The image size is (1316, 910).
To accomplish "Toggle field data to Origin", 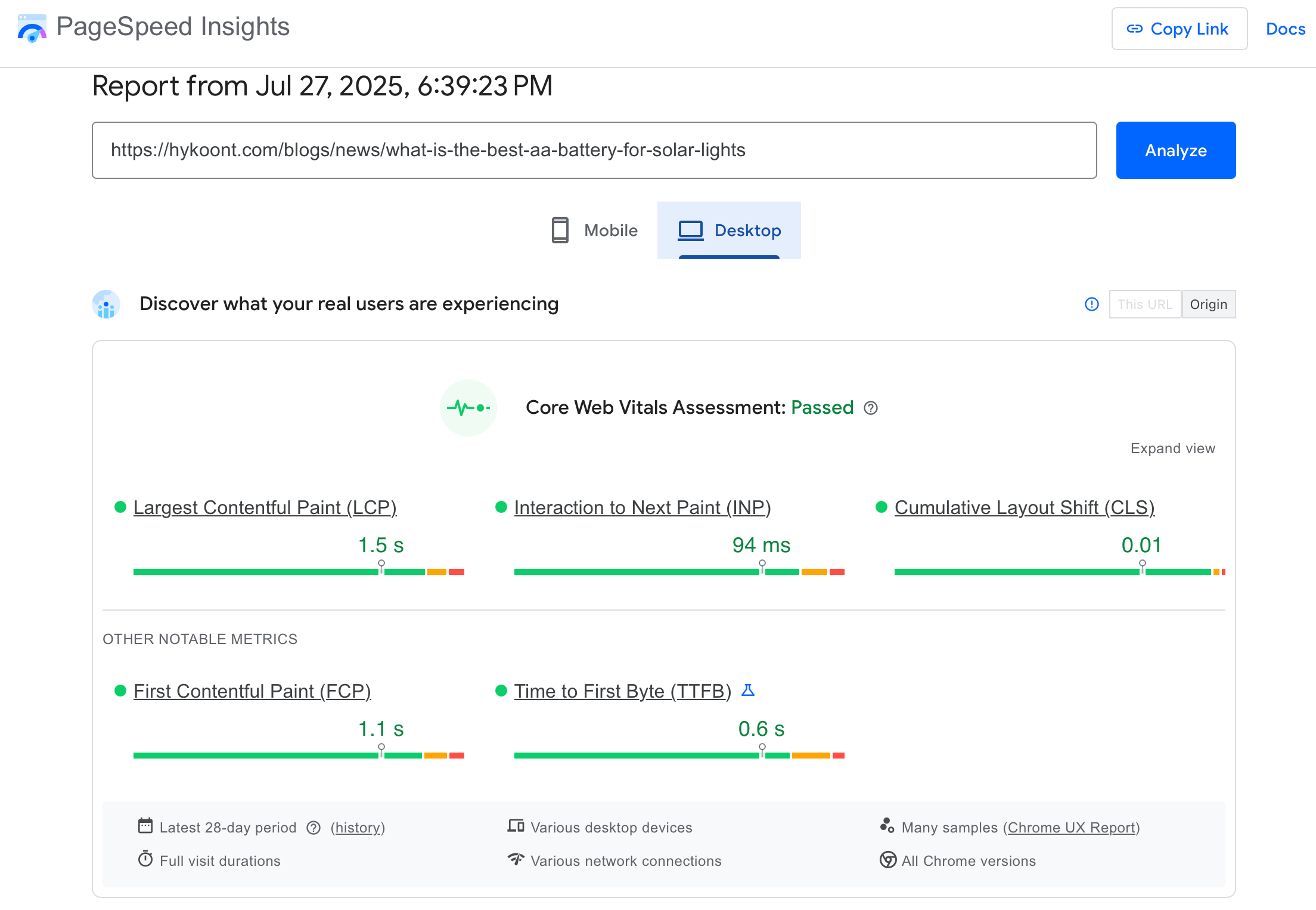I will (1208, 304).
